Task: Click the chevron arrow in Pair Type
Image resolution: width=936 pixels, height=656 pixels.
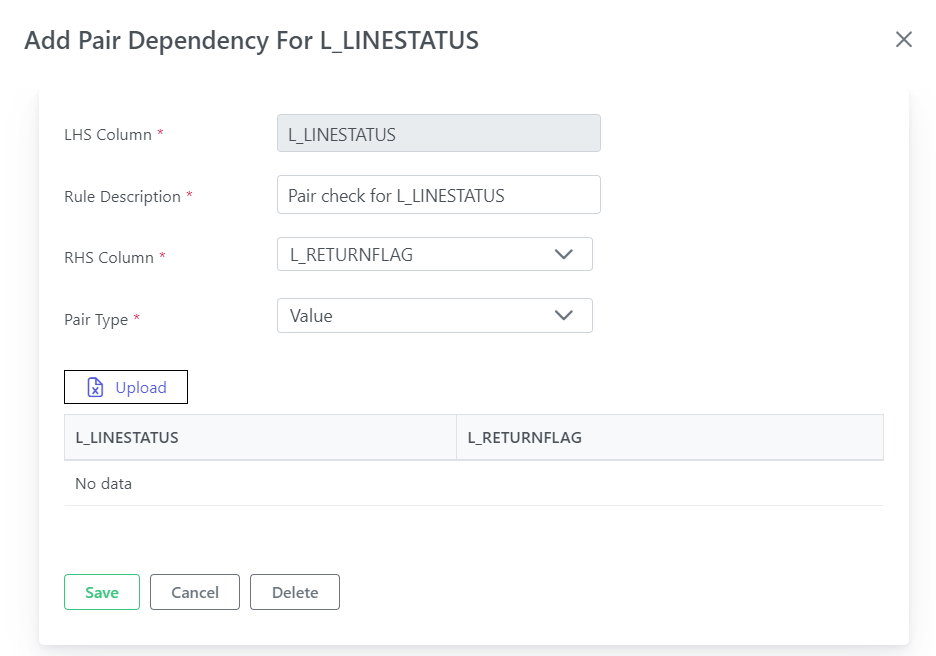Action: [x=564, y=315]
